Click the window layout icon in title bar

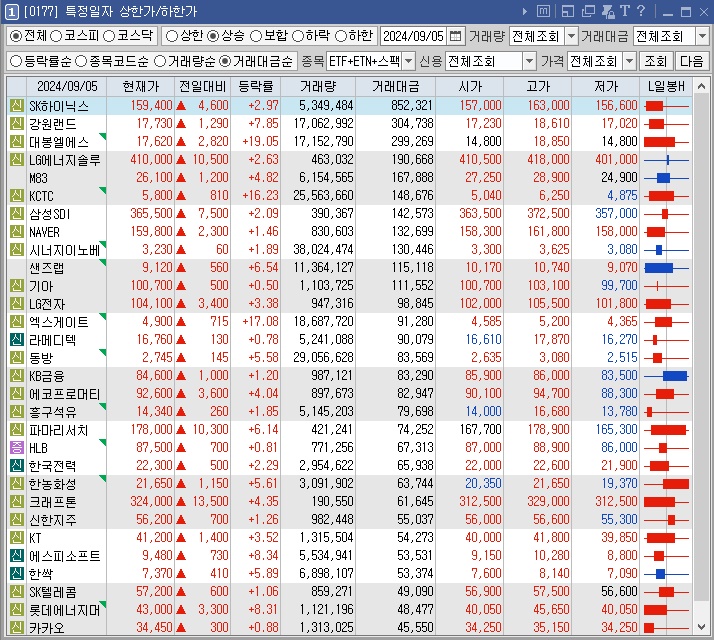pyautogui.click(x=567, y=11)
